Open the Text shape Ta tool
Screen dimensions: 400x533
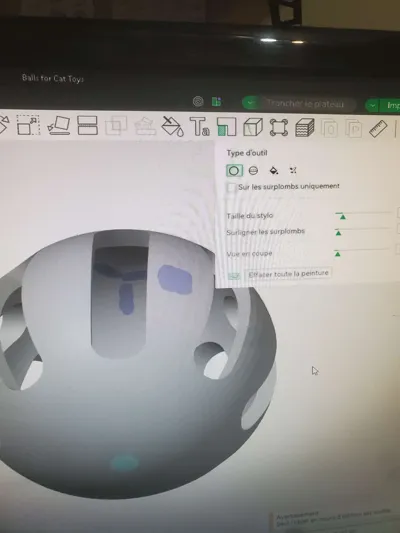pyautogui.click(x=199, y=126)
